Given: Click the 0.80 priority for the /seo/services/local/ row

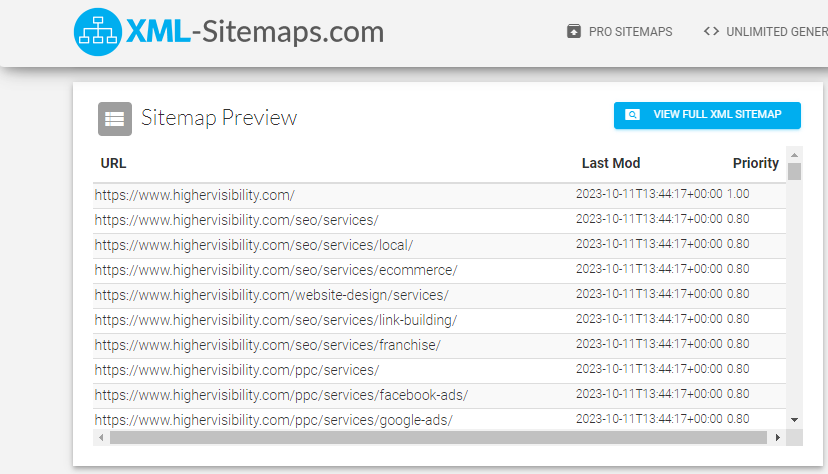Looking at the screenshot, I should tap(738, 244).
